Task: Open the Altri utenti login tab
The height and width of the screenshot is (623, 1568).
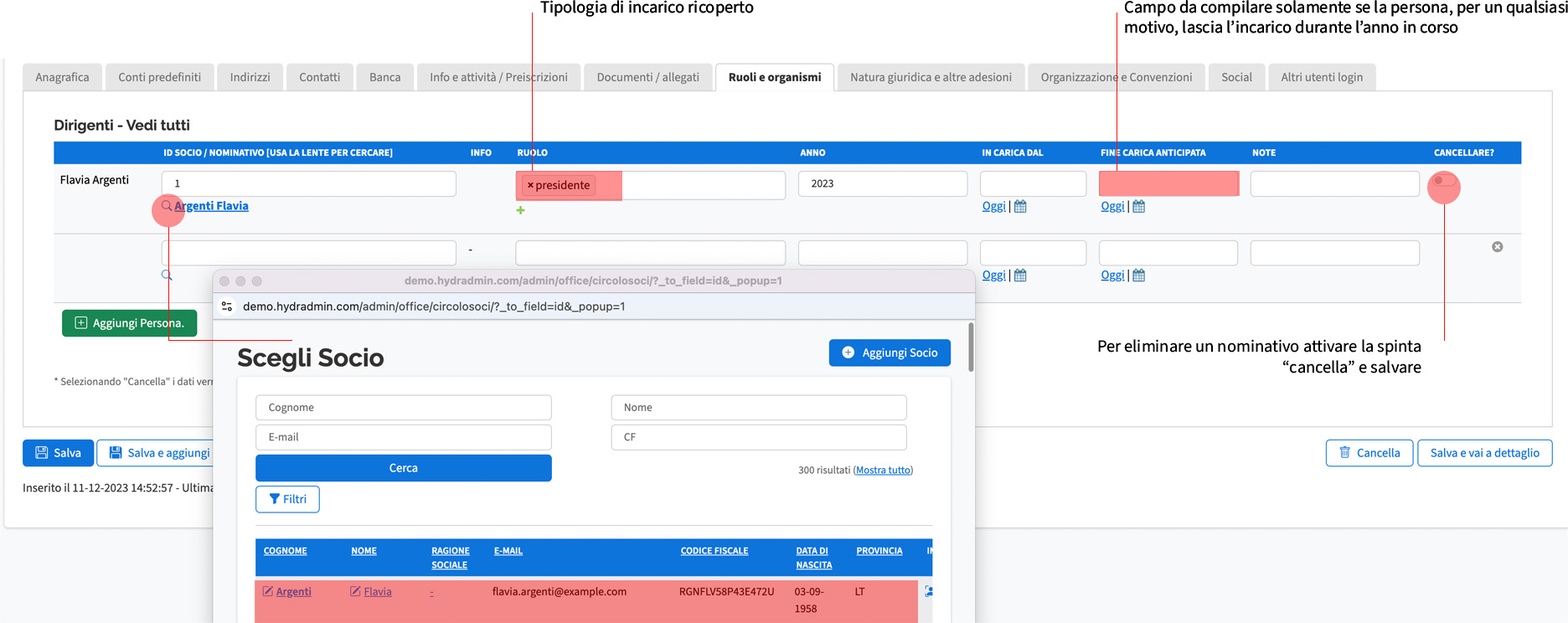Action: 1322,77
